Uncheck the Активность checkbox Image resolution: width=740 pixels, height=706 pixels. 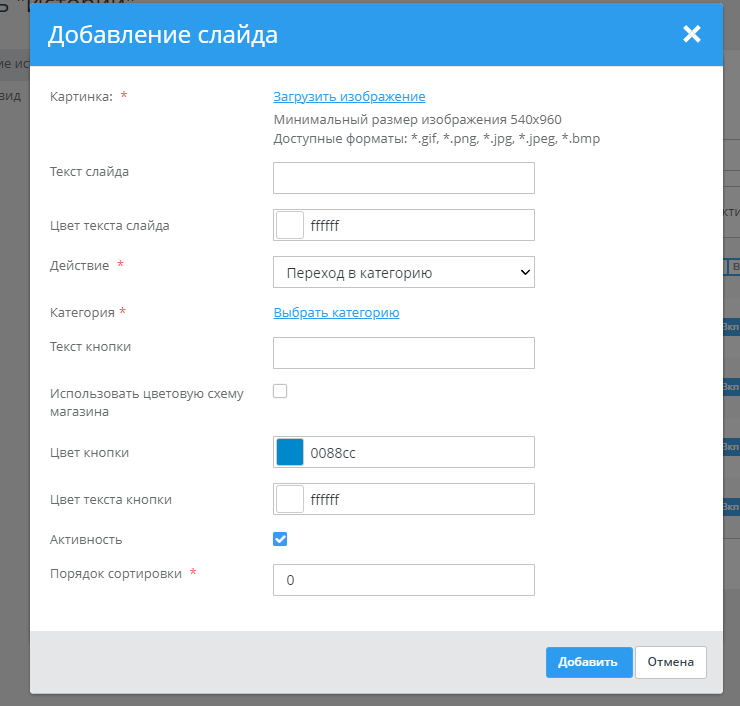tap(280, 539)
